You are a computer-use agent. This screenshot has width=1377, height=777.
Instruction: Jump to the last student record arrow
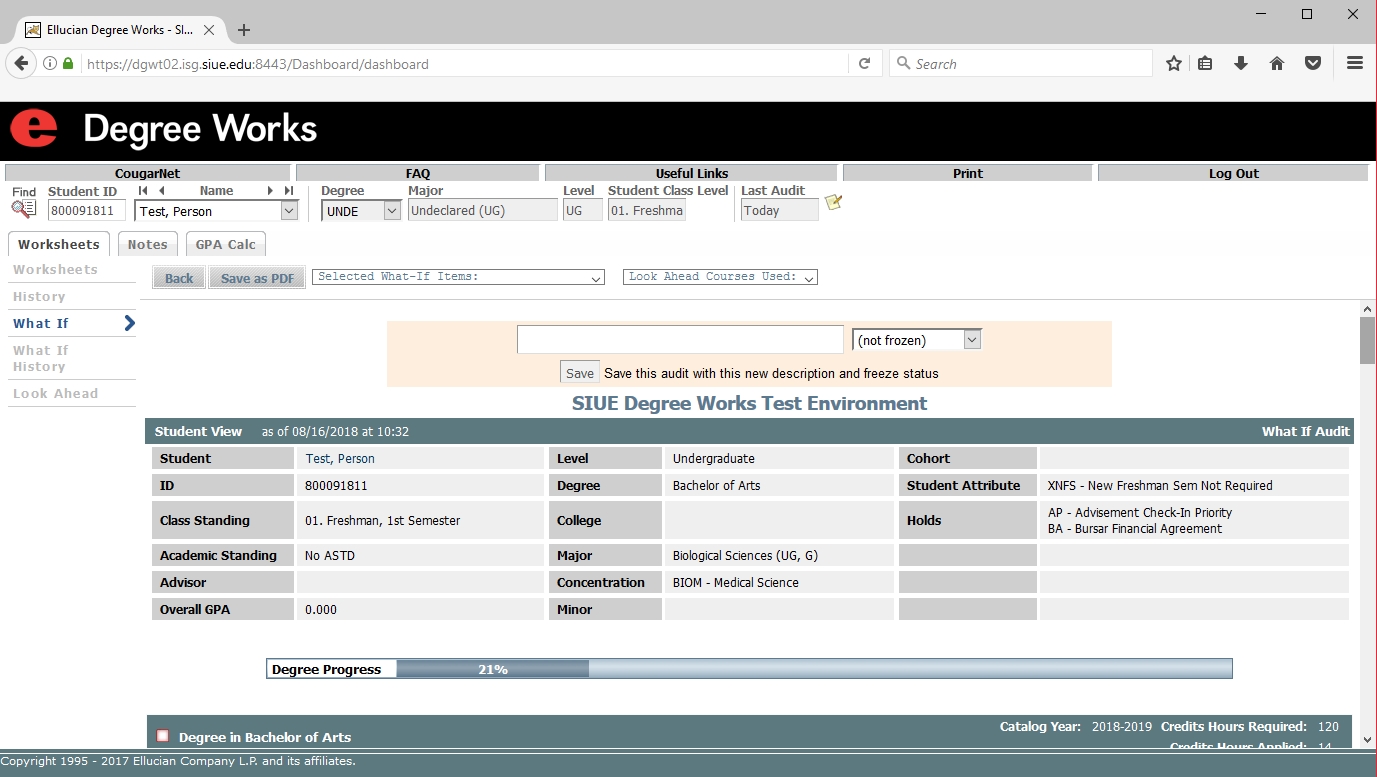(x=289, y=191)
